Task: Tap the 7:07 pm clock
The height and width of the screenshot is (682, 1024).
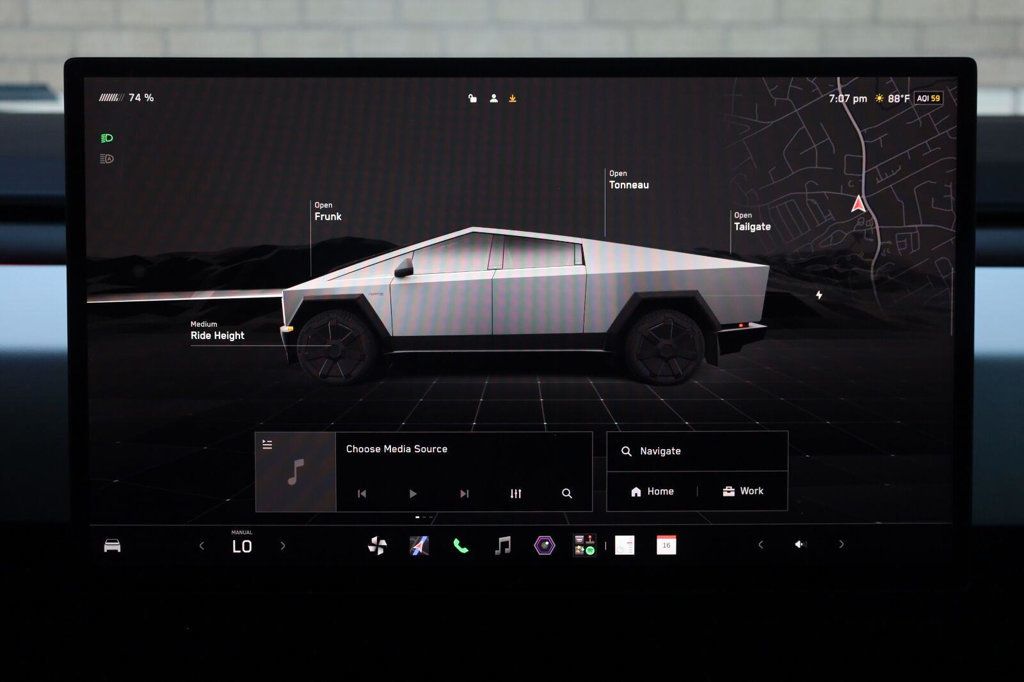Action: (848, 99)
